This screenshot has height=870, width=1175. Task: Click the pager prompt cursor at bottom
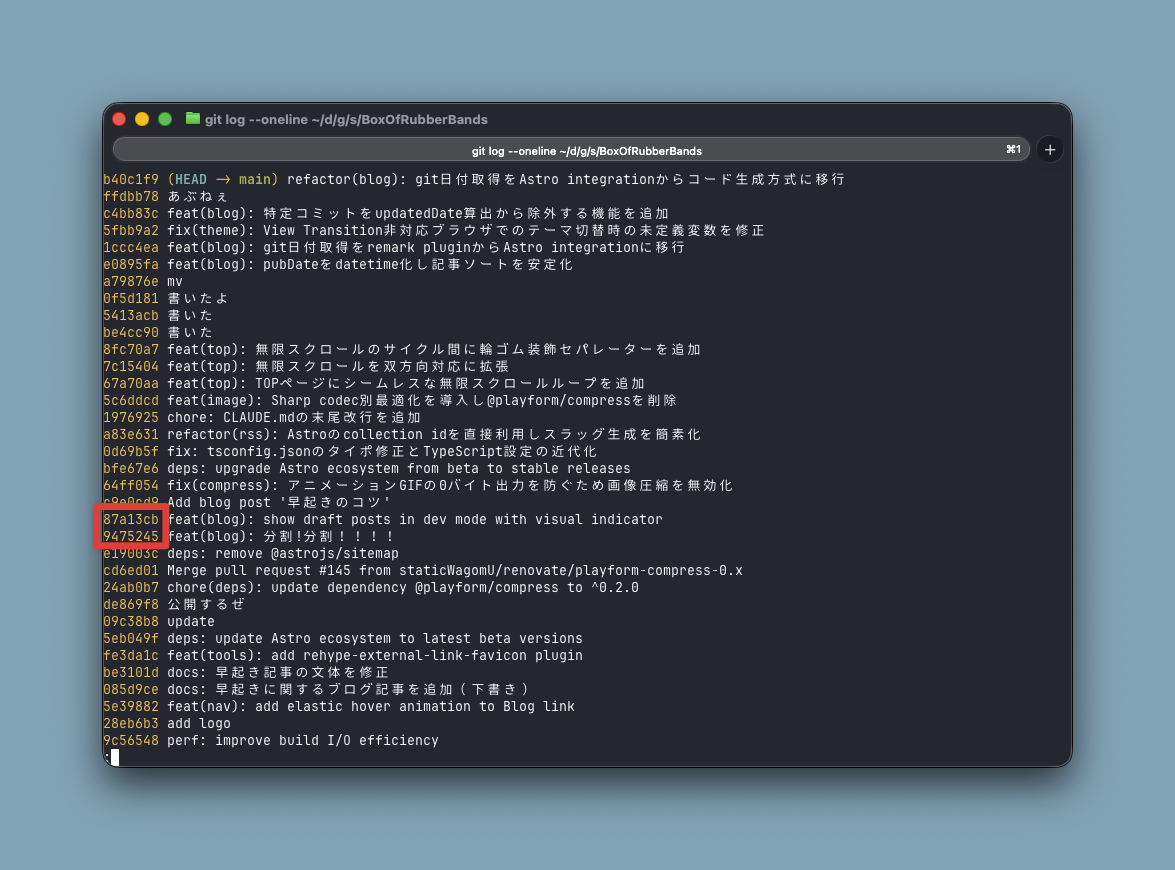[114, 757]
